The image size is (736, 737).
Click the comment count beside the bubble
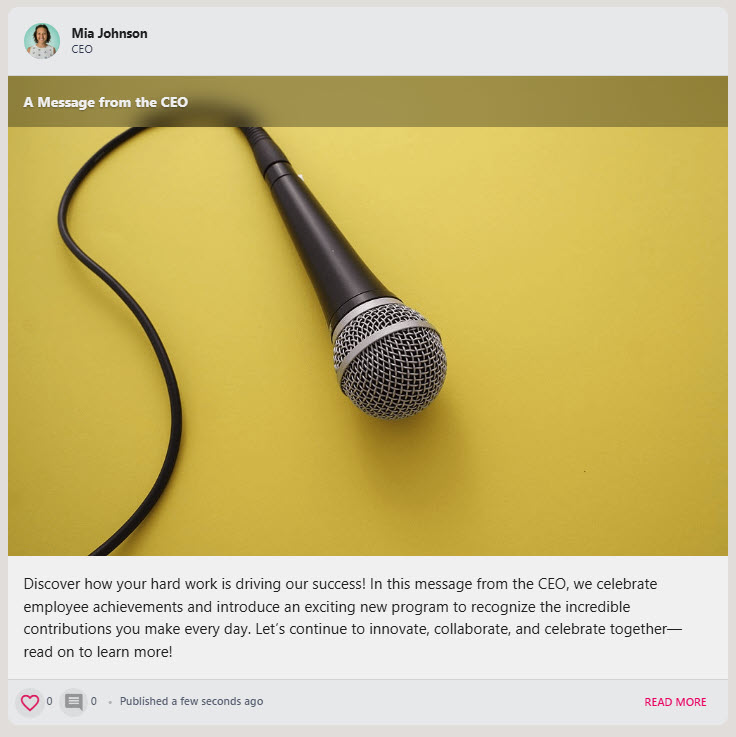pyautogui.click(x=94, y=701)
